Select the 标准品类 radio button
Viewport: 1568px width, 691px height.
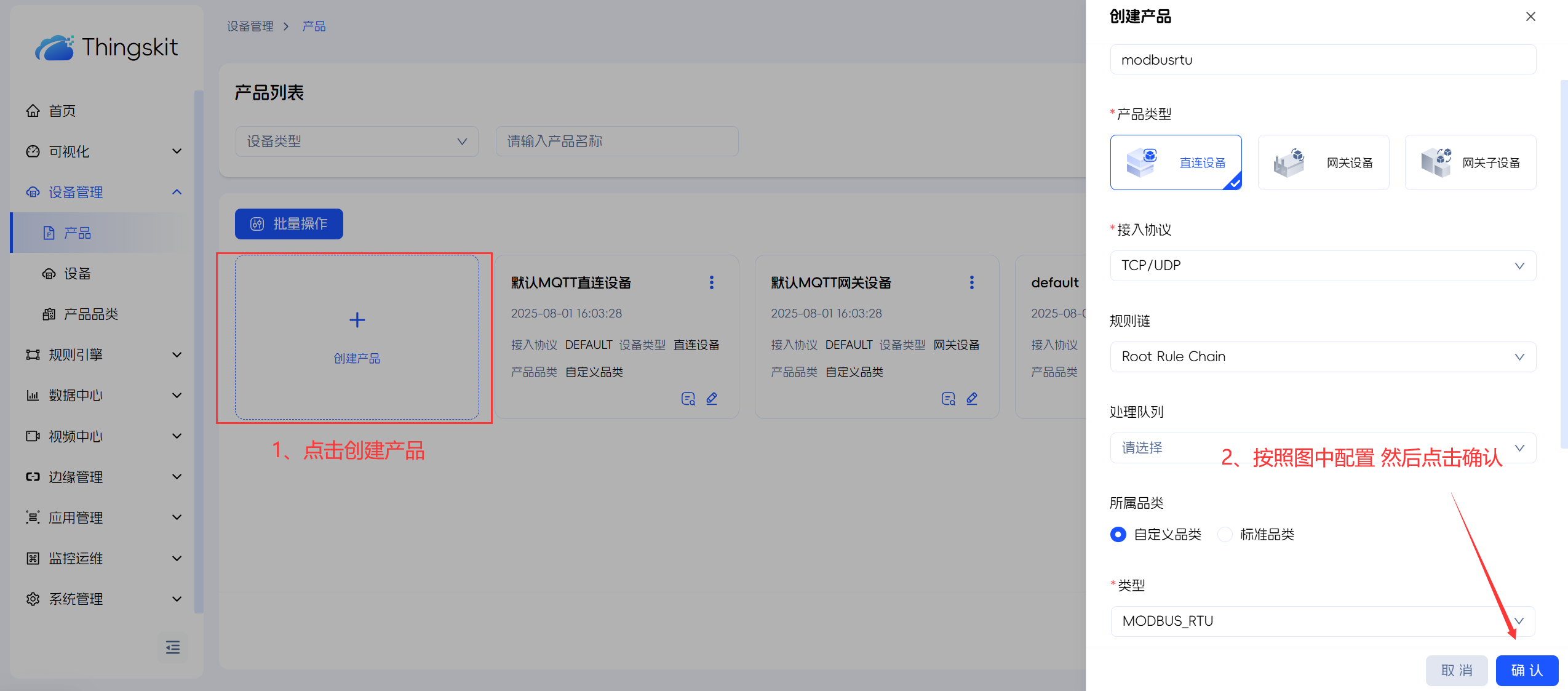1225,534
